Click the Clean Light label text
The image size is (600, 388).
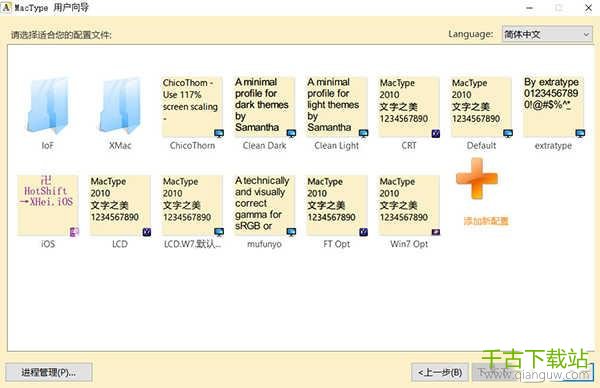(x=337, y=145)
